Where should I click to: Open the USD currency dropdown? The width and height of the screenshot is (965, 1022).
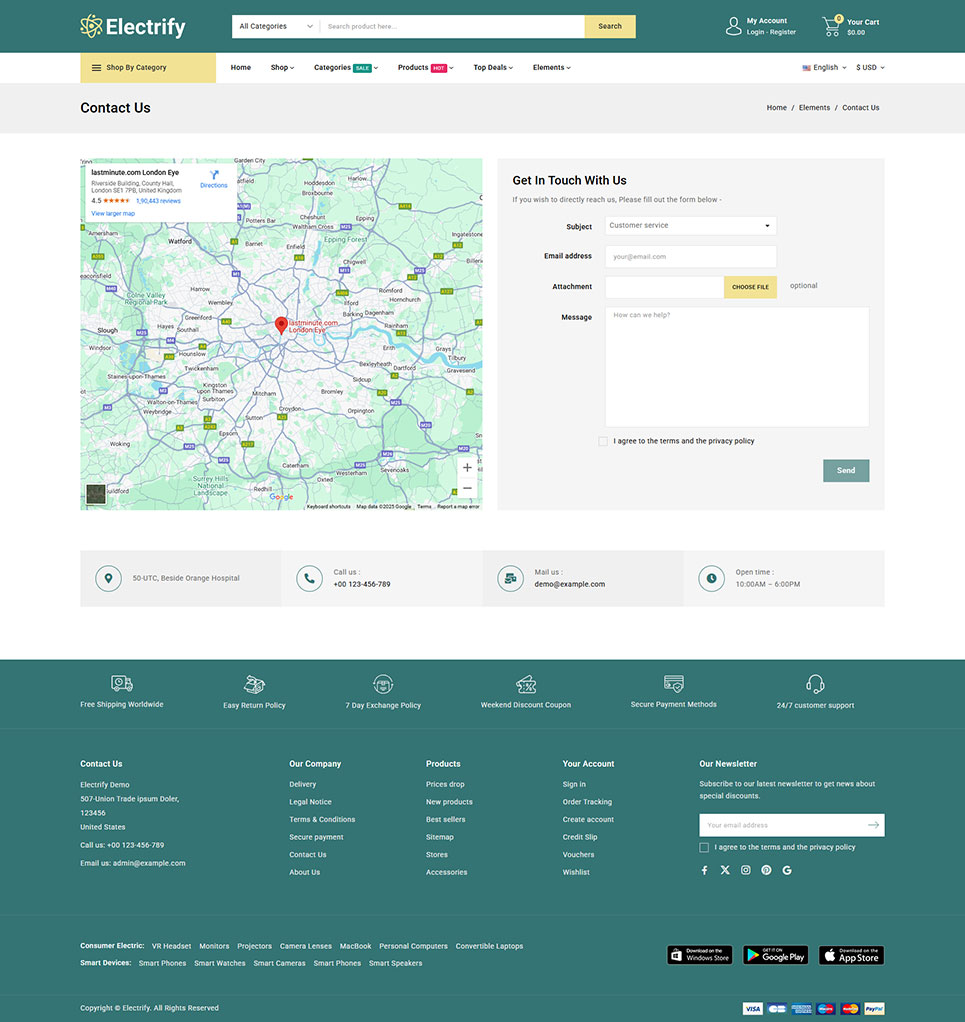click(x=871, y=68)
